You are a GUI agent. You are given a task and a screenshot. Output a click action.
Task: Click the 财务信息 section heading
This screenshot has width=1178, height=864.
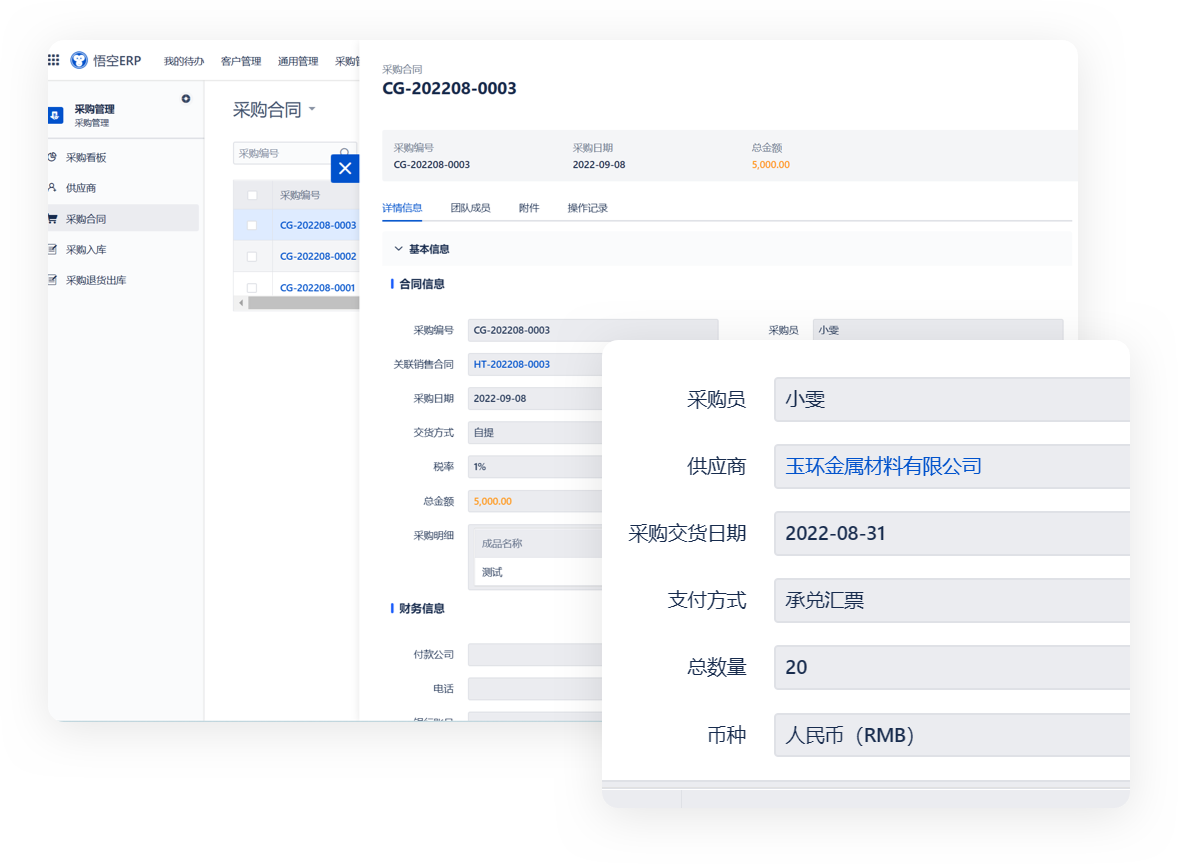pyautogui.click(x=421, y=609)
